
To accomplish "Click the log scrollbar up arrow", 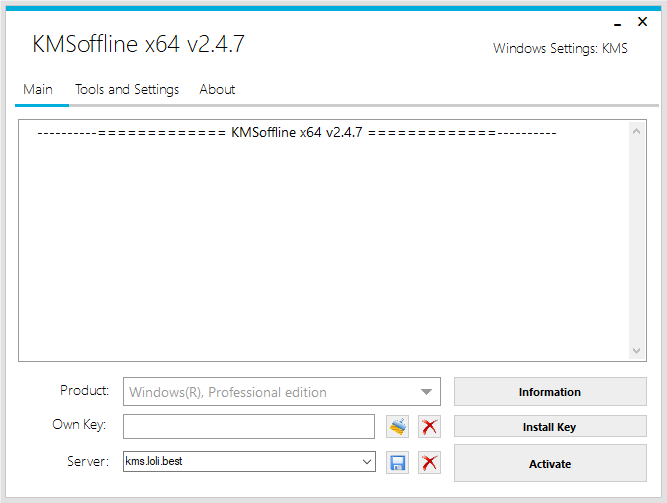I will coord(637,131).
